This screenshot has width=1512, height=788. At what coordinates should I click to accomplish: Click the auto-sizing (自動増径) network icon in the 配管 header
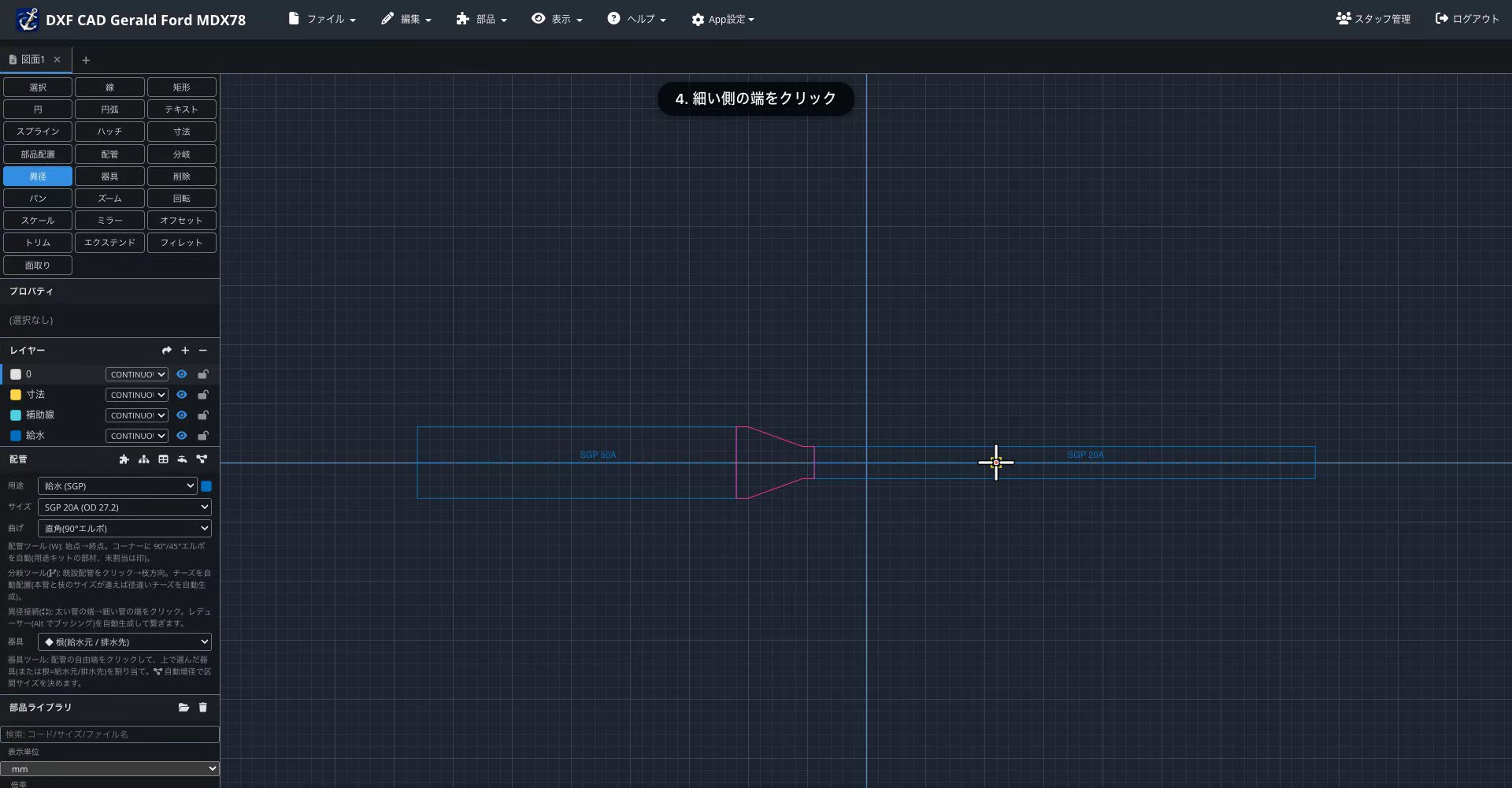[202, 459]
